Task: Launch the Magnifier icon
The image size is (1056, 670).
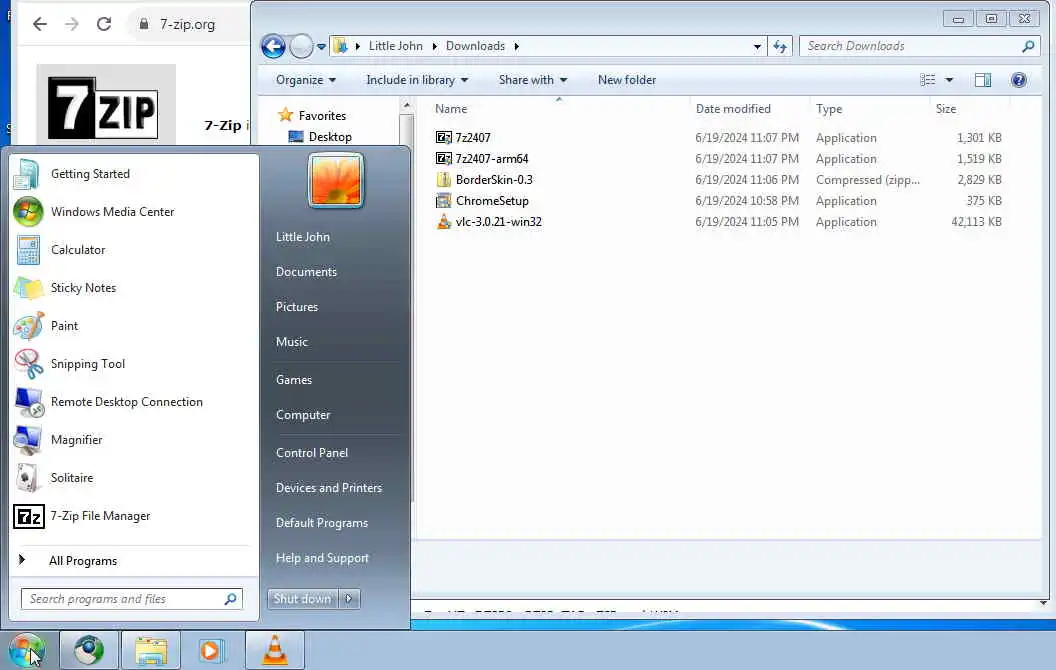Action: (28, 440)
